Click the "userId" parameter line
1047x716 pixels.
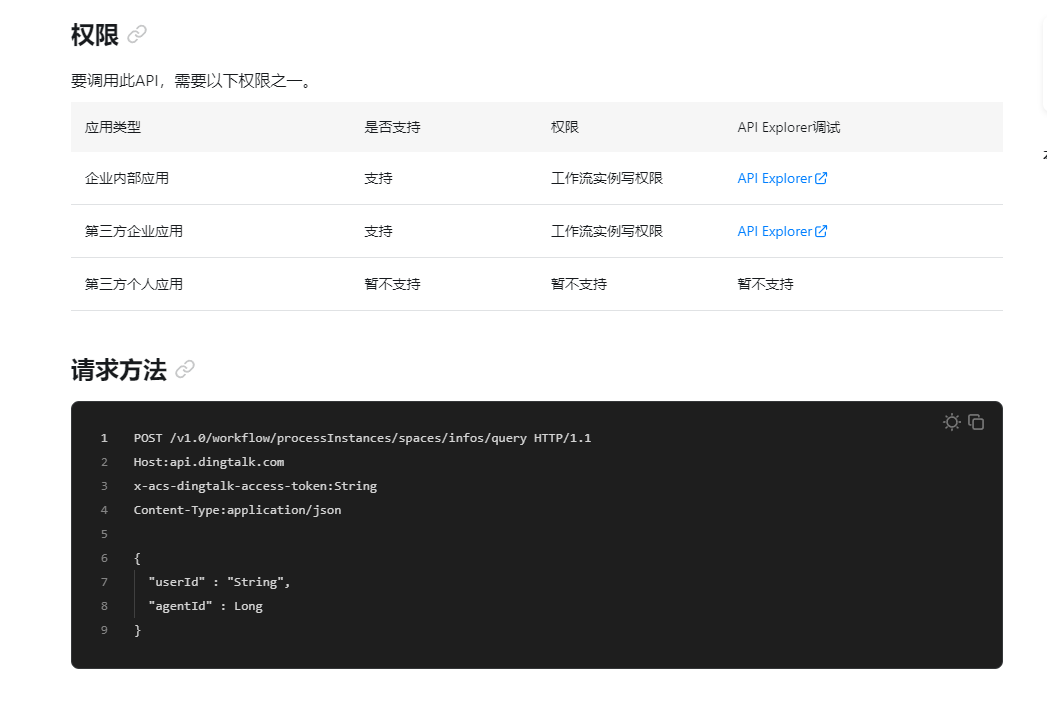click(x=219, y=582)
